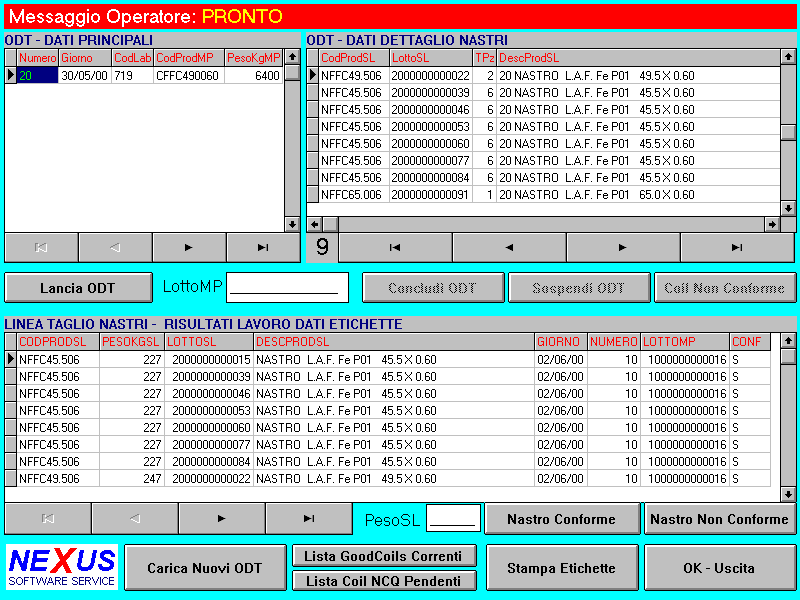Go to next record in Risultati Lavoro navigator

pos(221,518)
